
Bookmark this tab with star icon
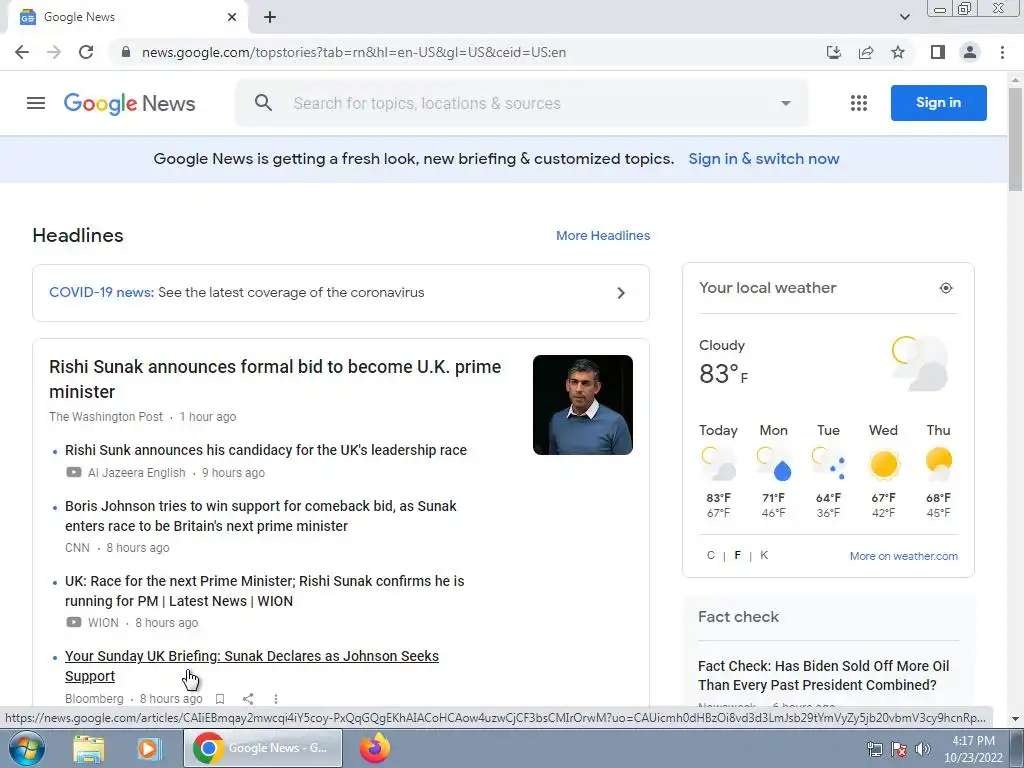click(x=898, y=52)
